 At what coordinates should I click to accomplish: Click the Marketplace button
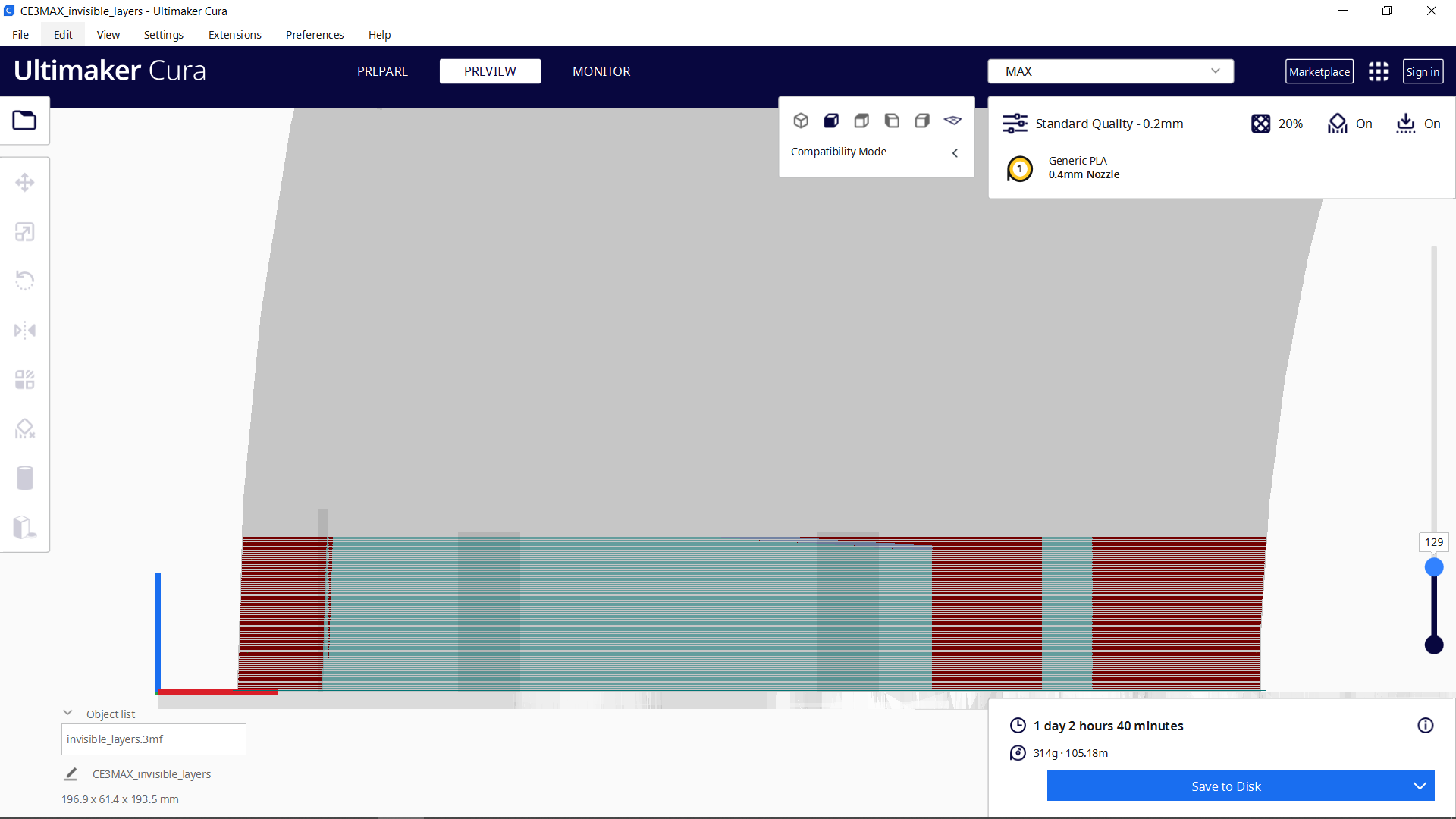point(1319,71)
